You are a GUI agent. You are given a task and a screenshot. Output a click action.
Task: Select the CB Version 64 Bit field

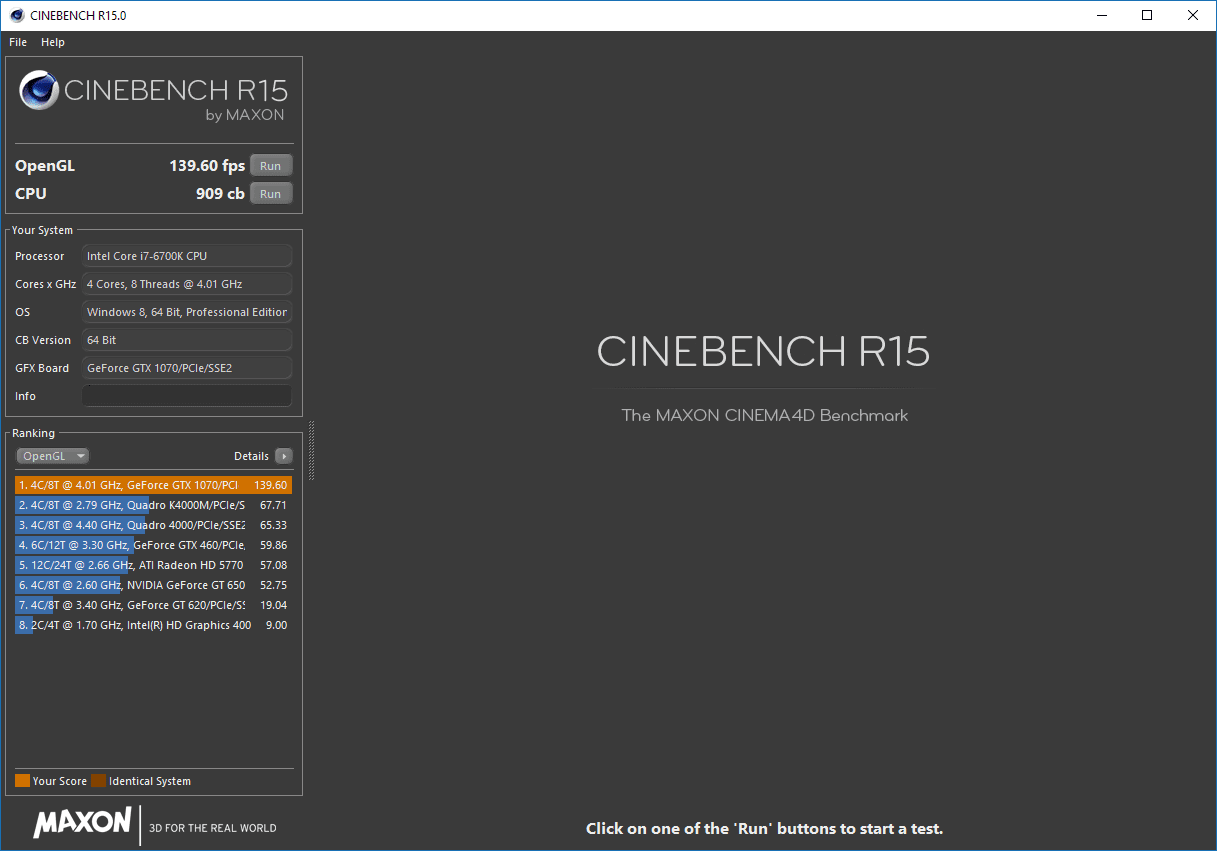pos(187,340)
